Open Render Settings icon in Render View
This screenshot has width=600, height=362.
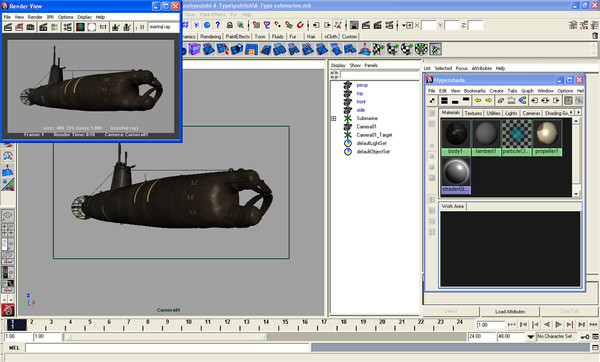68,27
